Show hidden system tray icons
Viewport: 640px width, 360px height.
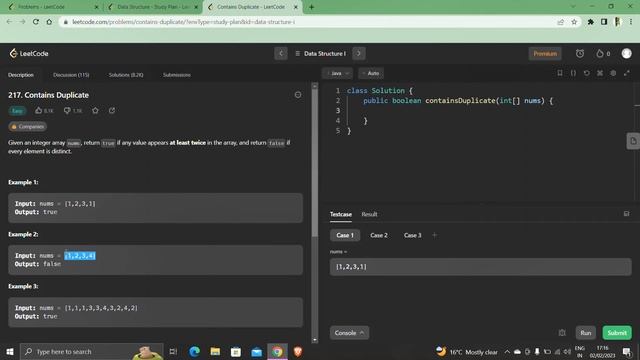click(507, 351)
